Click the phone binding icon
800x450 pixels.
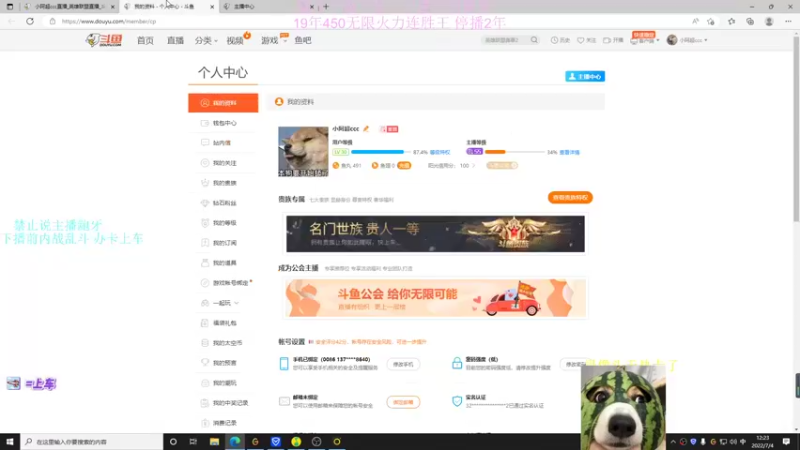pyautogui.click(x=284, y=363)
